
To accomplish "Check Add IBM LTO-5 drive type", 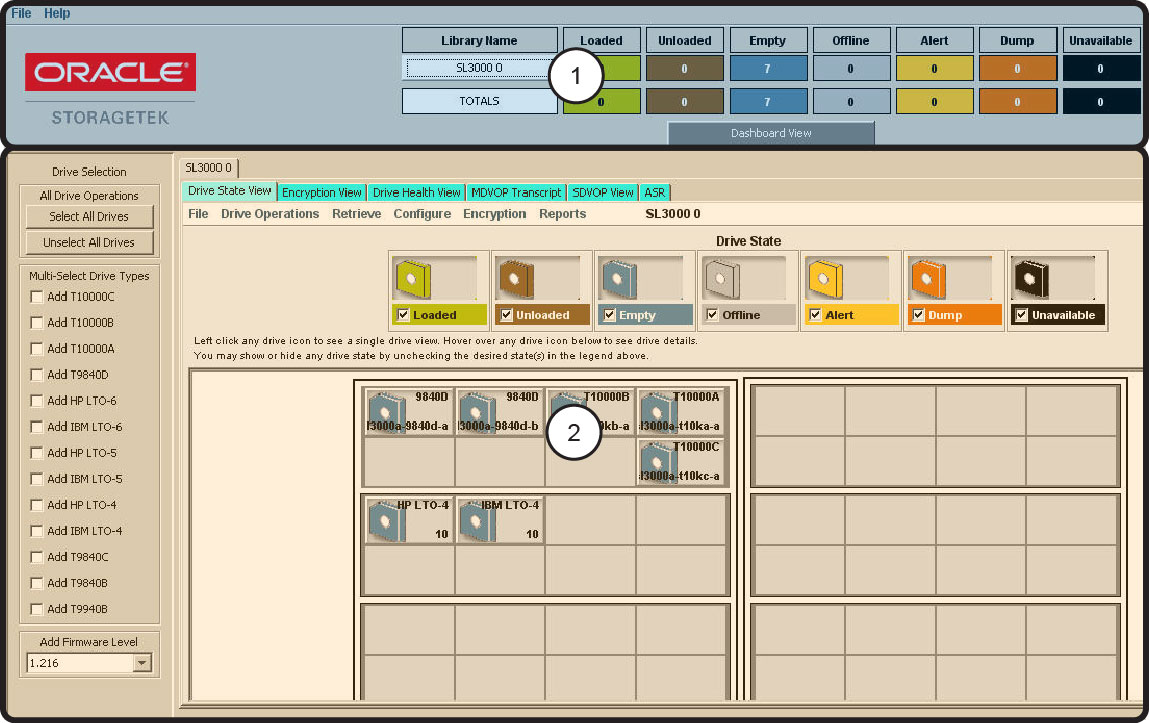I will pyautogui.click(x=37, y=478).
